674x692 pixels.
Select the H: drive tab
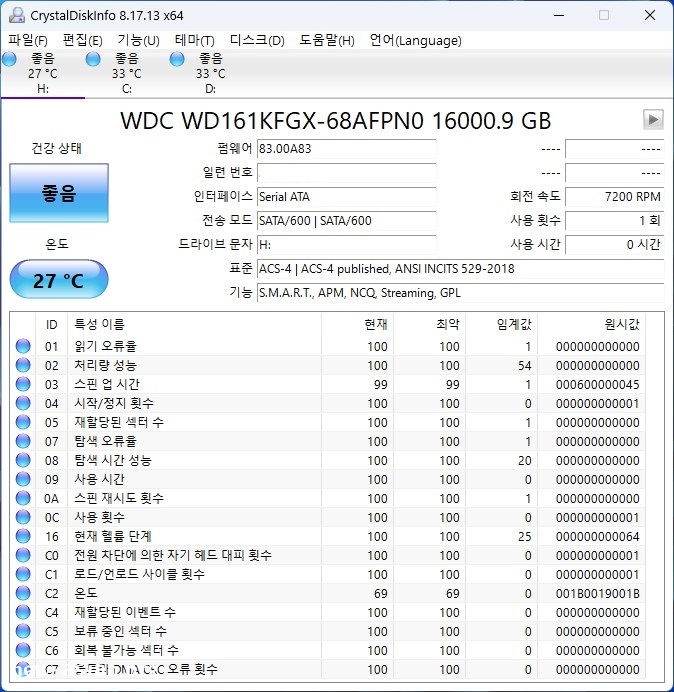point(43,73)
